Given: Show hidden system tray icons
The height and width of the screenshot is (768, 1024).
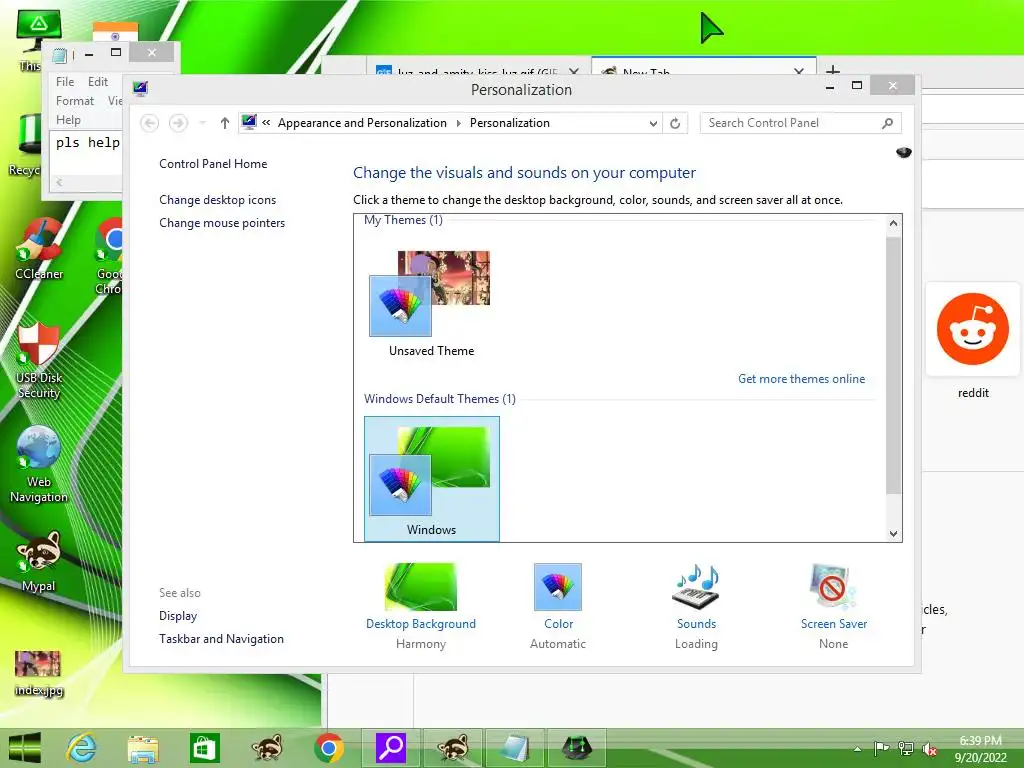Looking at the screenshot, I should [857, 749].
